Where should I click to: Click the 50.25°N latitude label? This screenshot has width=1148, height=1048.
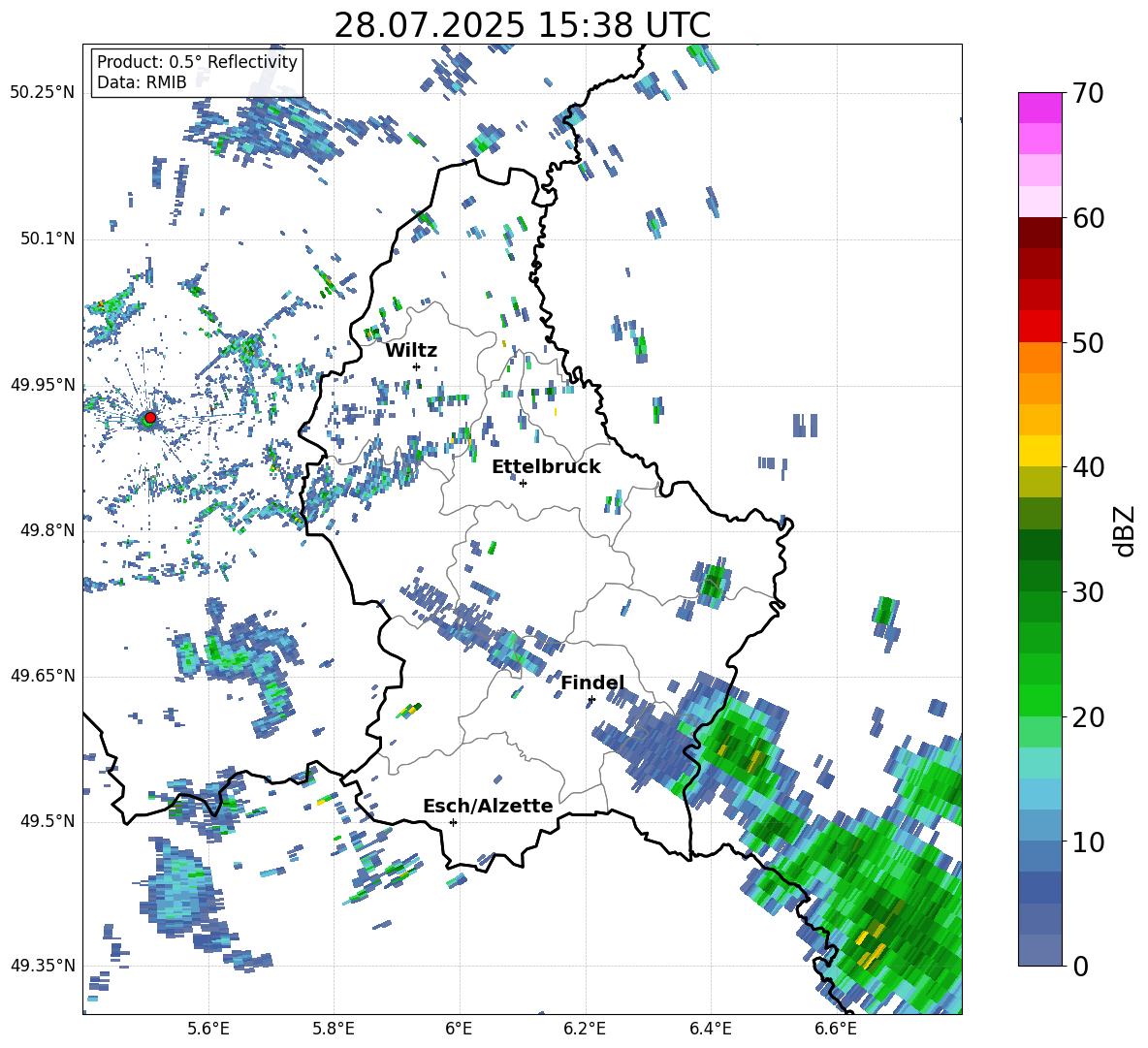click(43, 93)
